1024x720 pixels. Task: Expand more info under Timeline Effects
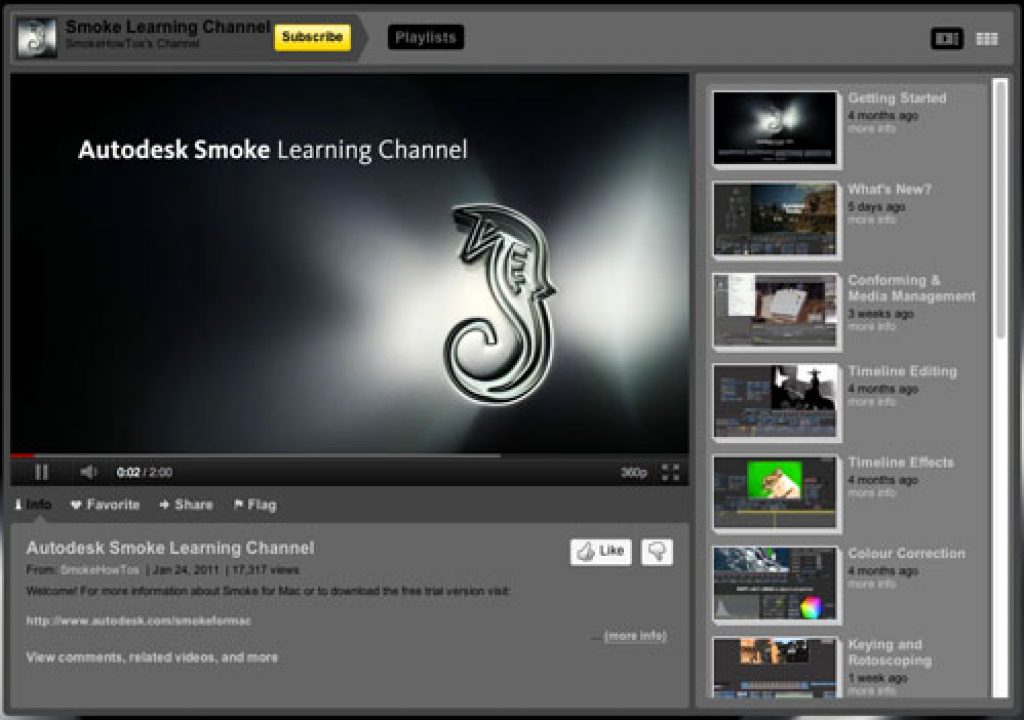(x=871, y=493)
